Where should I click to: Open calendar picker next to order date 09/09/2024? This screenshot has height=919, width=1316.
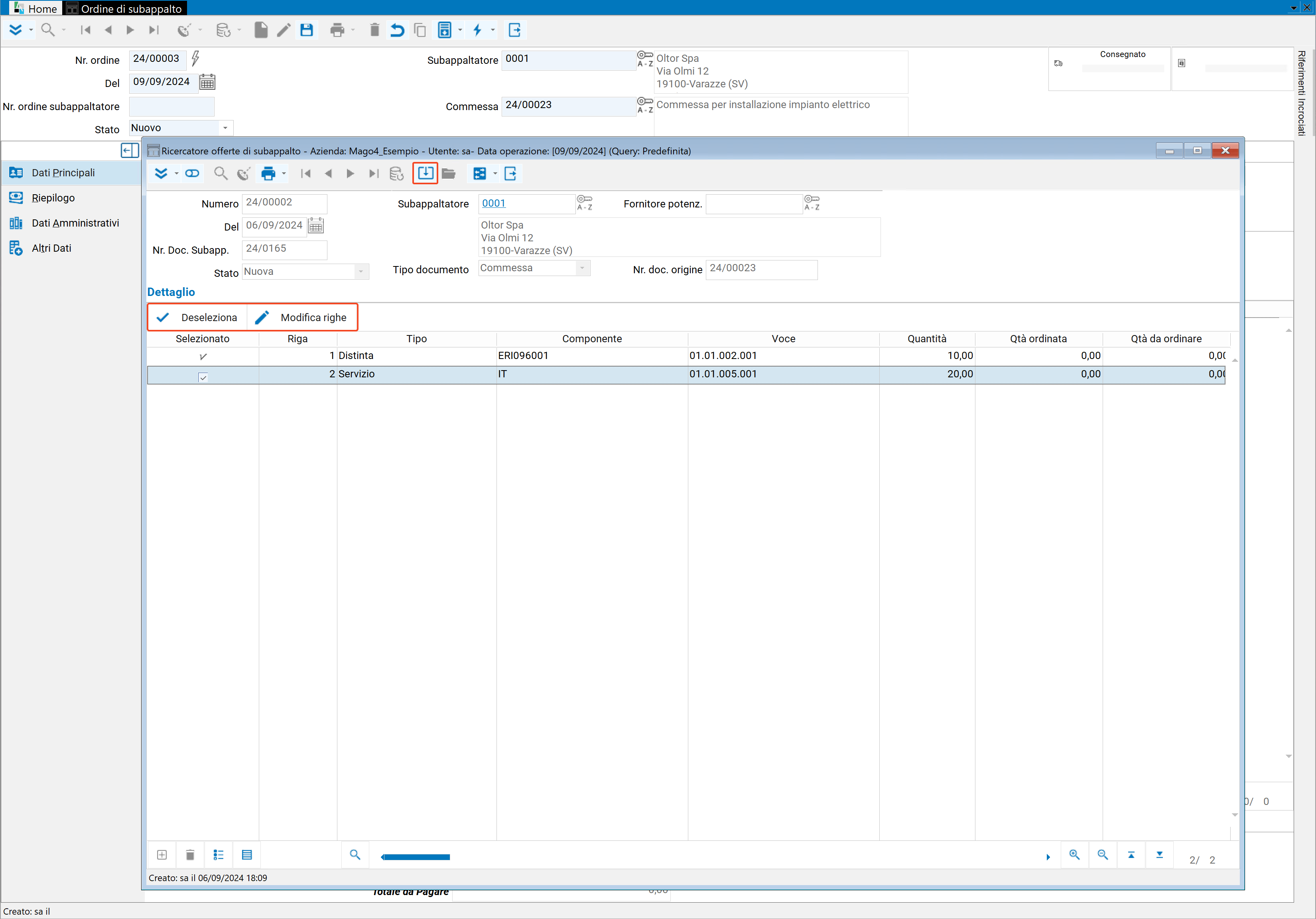coord(207,82)
